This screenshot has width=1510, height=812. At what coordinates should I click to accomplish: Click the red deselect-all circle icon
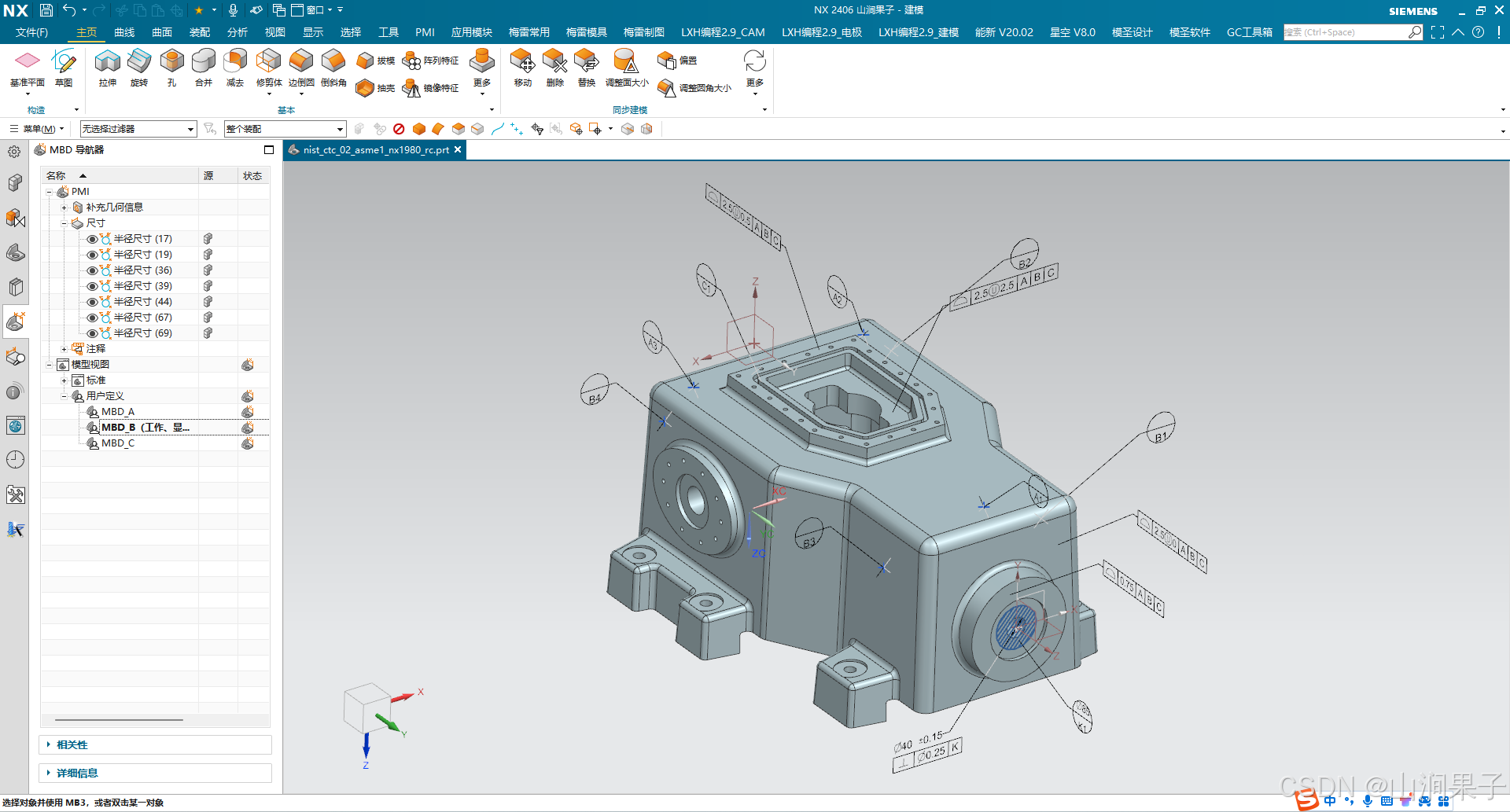[x=399, y=129]
